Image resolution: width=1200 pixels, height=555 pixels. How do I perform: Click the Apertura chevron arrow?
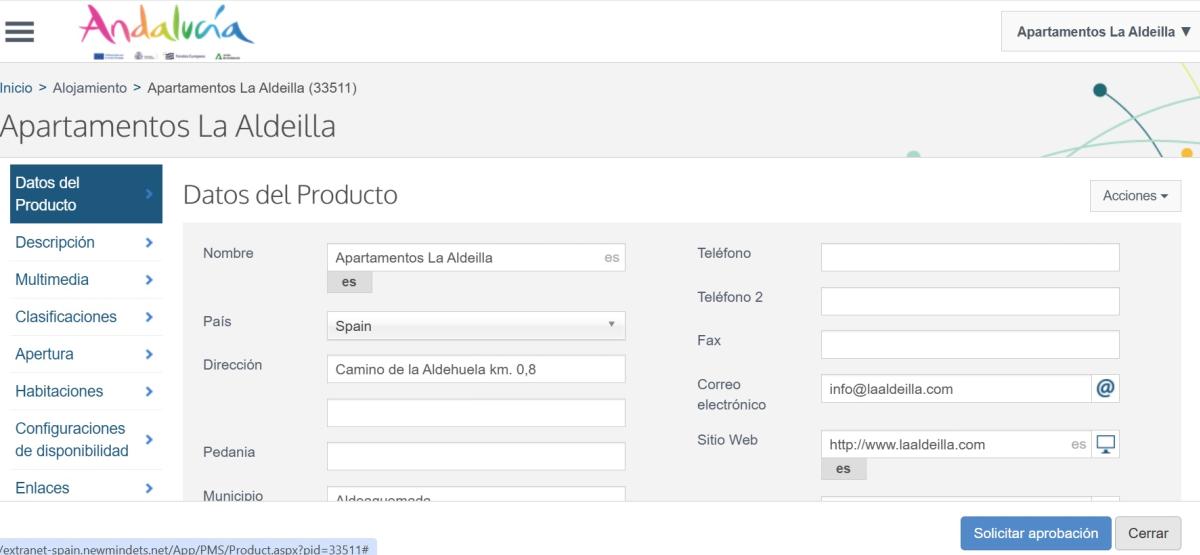click(x=149, y=354)
